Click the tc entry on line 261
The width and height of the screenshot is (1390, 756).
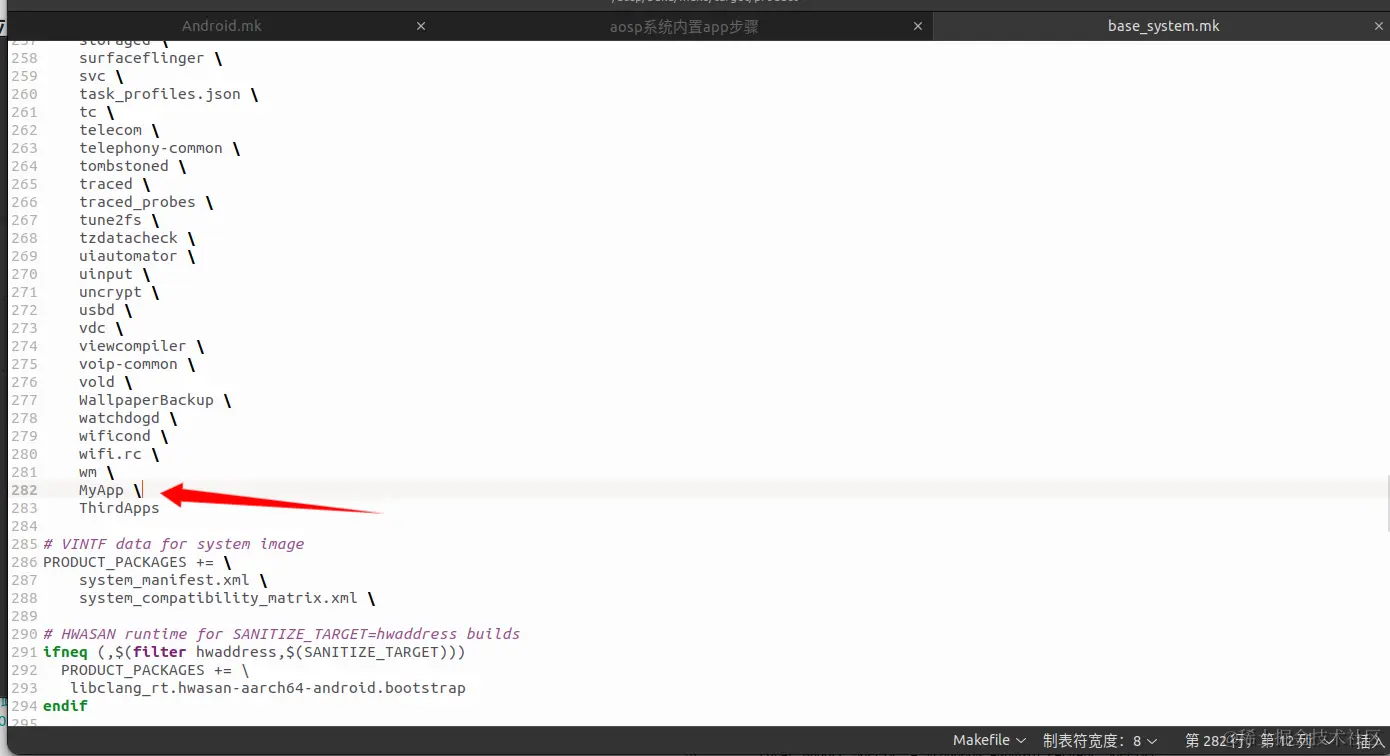88,112
